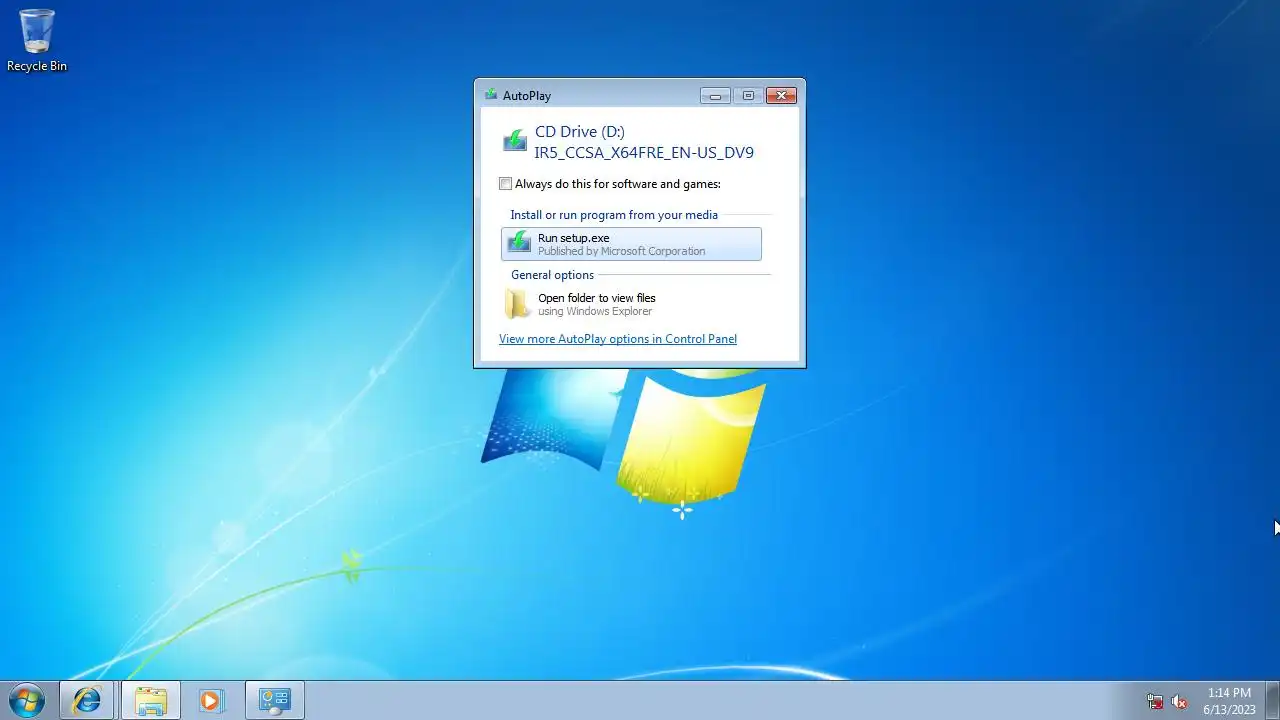Click the CD Drive (D:) heading text

point(580,132)
